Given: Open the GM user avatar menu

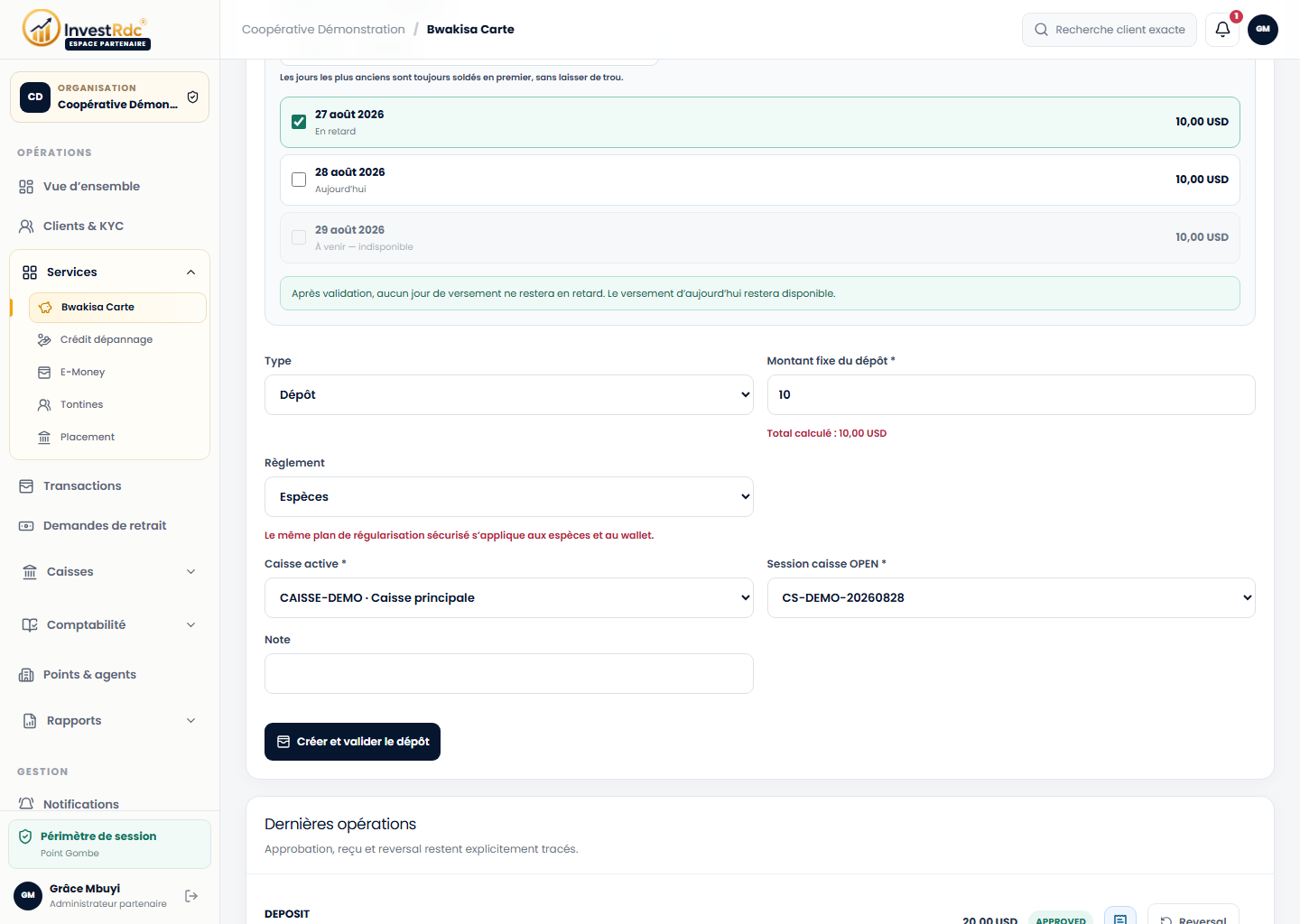Looking at the screenshot, I should click(1263, 29).
